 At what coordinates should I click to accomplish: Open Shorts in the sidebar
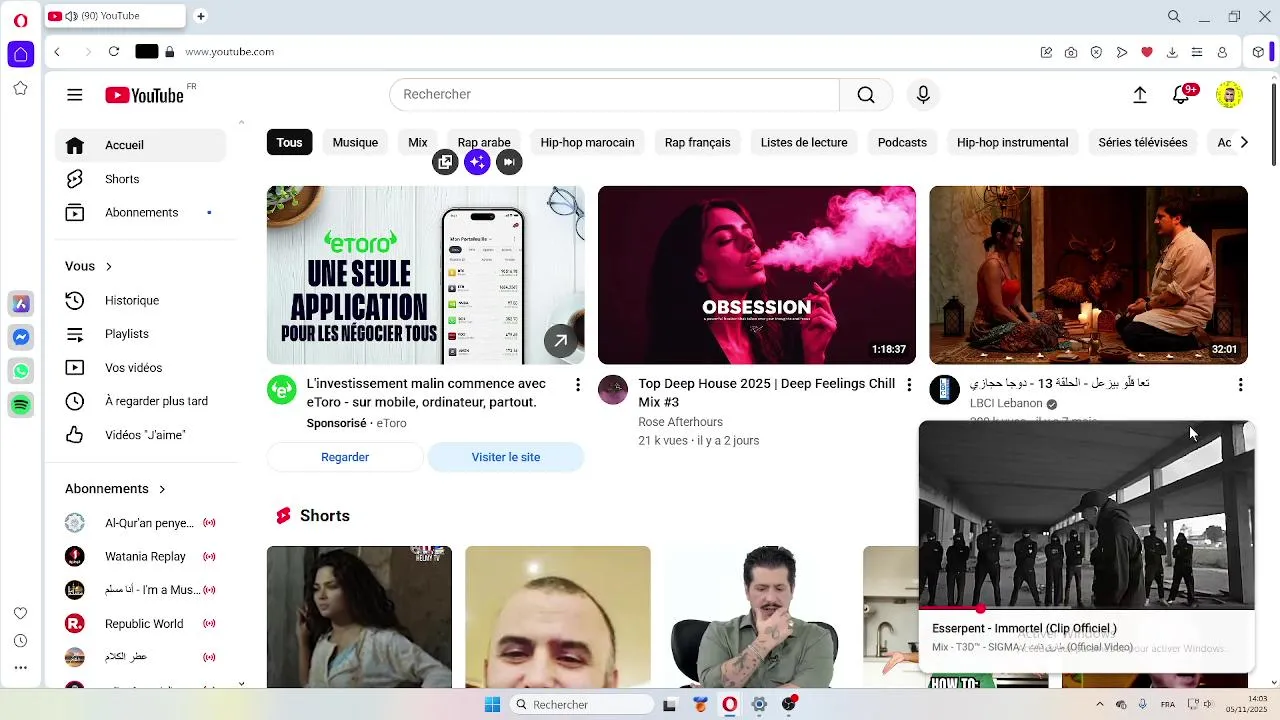(x=140, y=179)
